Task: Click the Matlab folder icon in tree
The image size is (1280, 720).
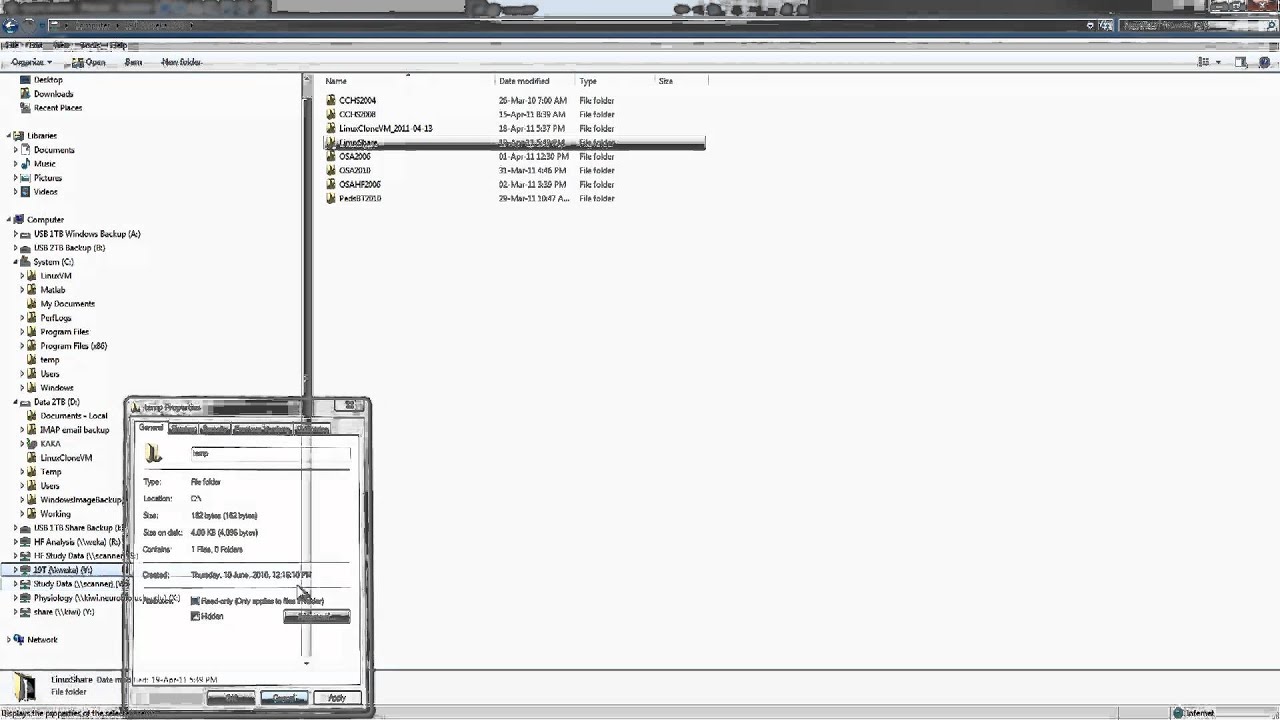Action: pos(32,290)
